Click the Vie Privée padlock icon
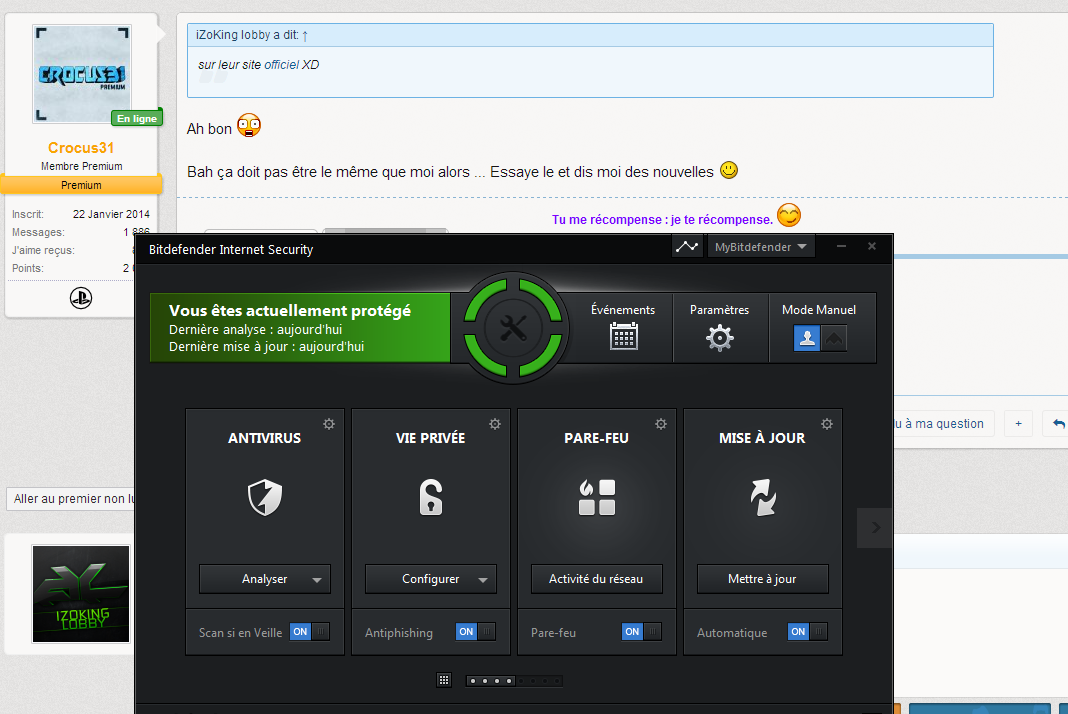 click(430, 497)
